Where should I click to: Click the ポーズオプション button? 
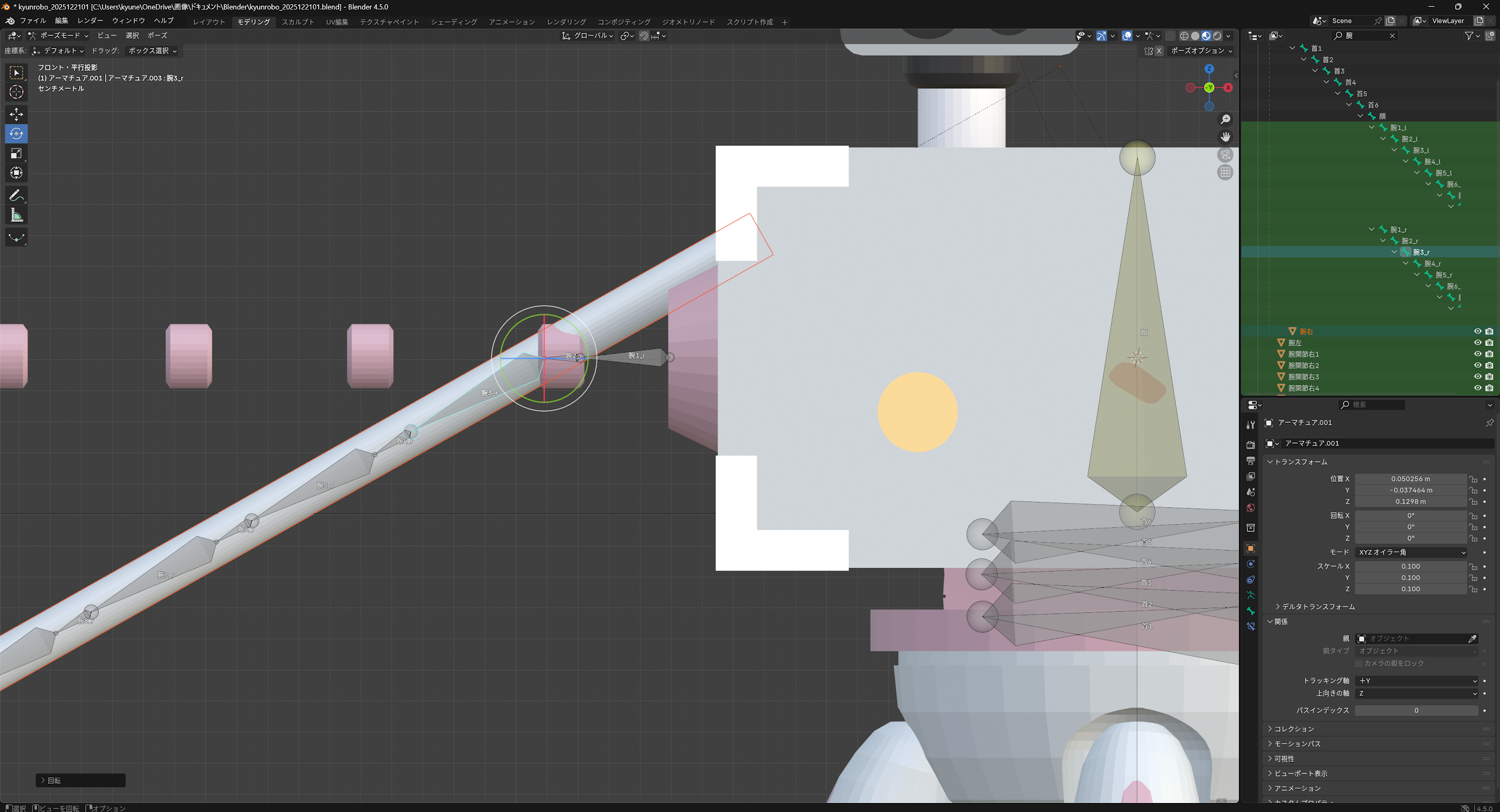click(1201, 51)
